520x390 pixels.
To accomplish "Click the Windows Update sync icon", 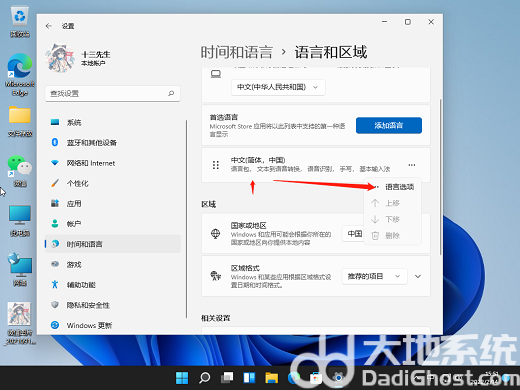I will pyautogui.click(x=55, y=325).
